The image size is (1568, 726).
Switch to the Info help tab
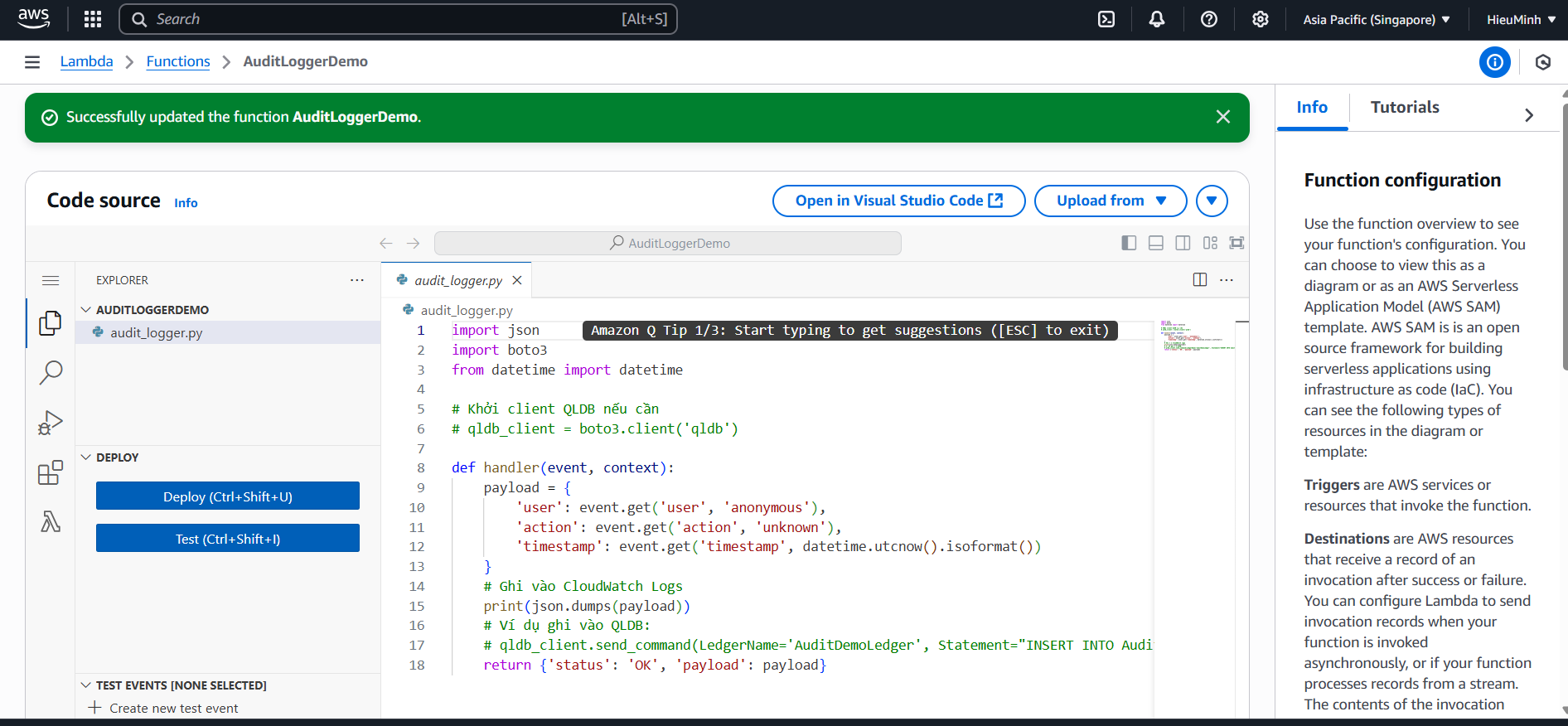click(x=1312, y=108)
